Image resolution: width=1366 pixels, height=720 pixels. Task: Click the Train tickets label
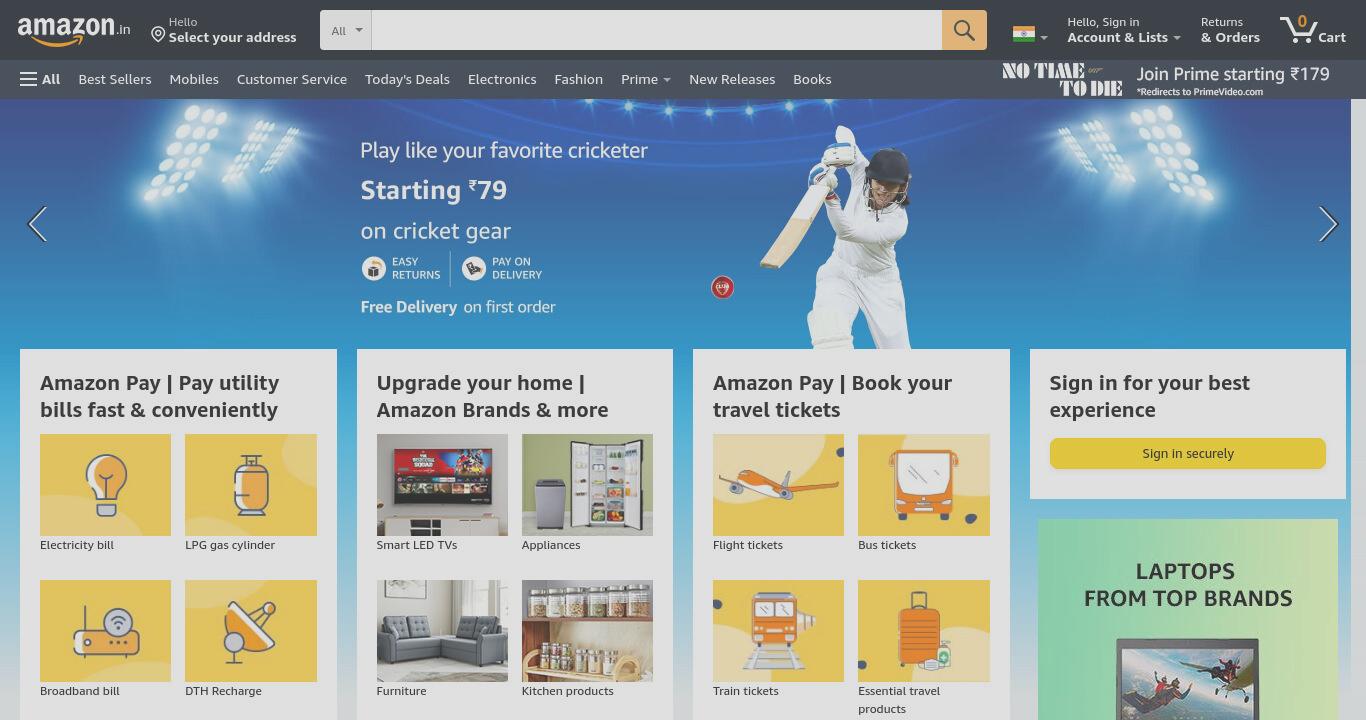[x=746, y=691]
